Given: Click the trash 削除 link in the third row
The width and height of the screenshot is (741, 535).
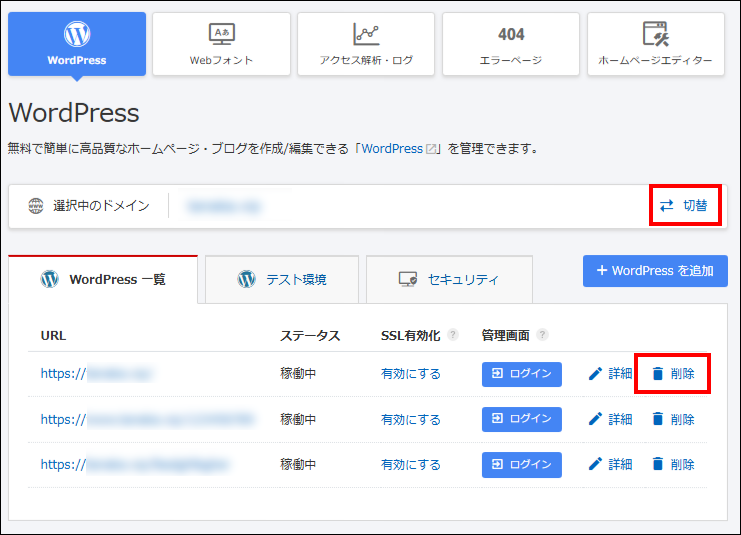Looking at the screenshot, I should [x=673, y=465].
